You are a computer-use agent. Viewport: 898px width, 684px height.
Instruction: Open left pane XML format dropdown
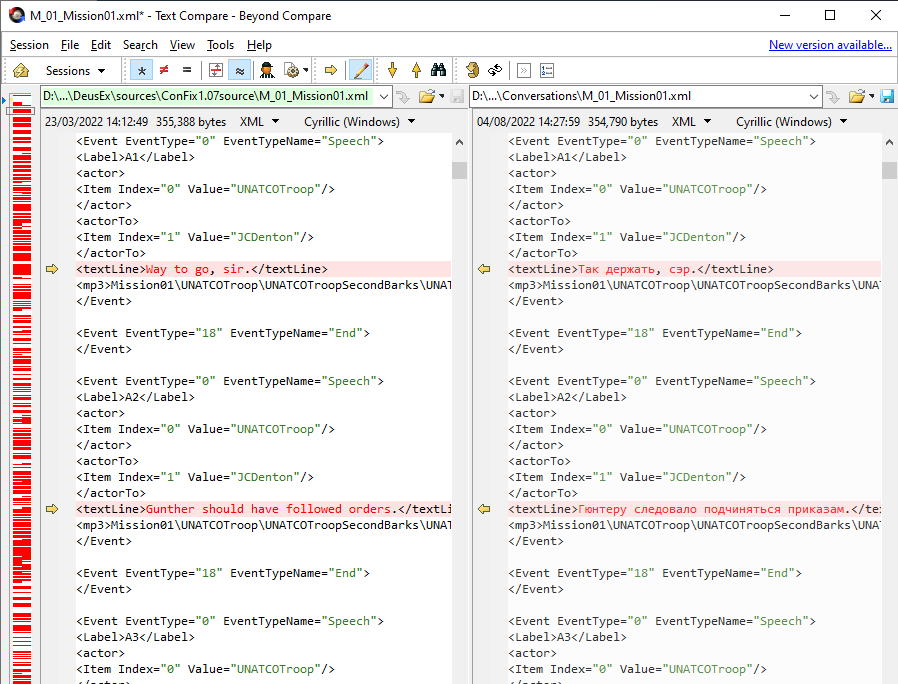[259, 121]
